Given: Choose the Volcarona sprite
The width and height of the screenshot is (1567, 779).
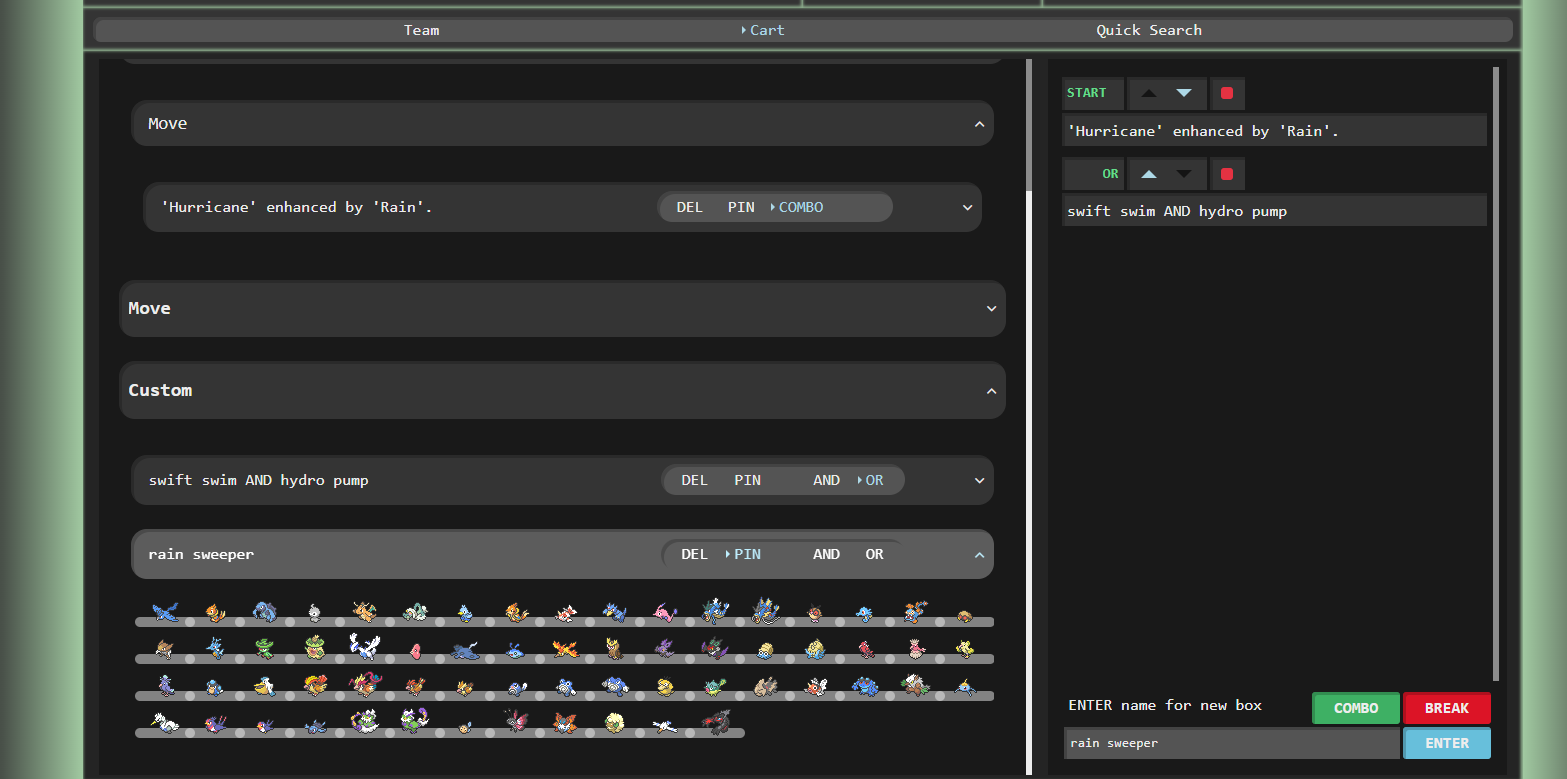Looking at the screenshot, I should click(x=565, y=722).
